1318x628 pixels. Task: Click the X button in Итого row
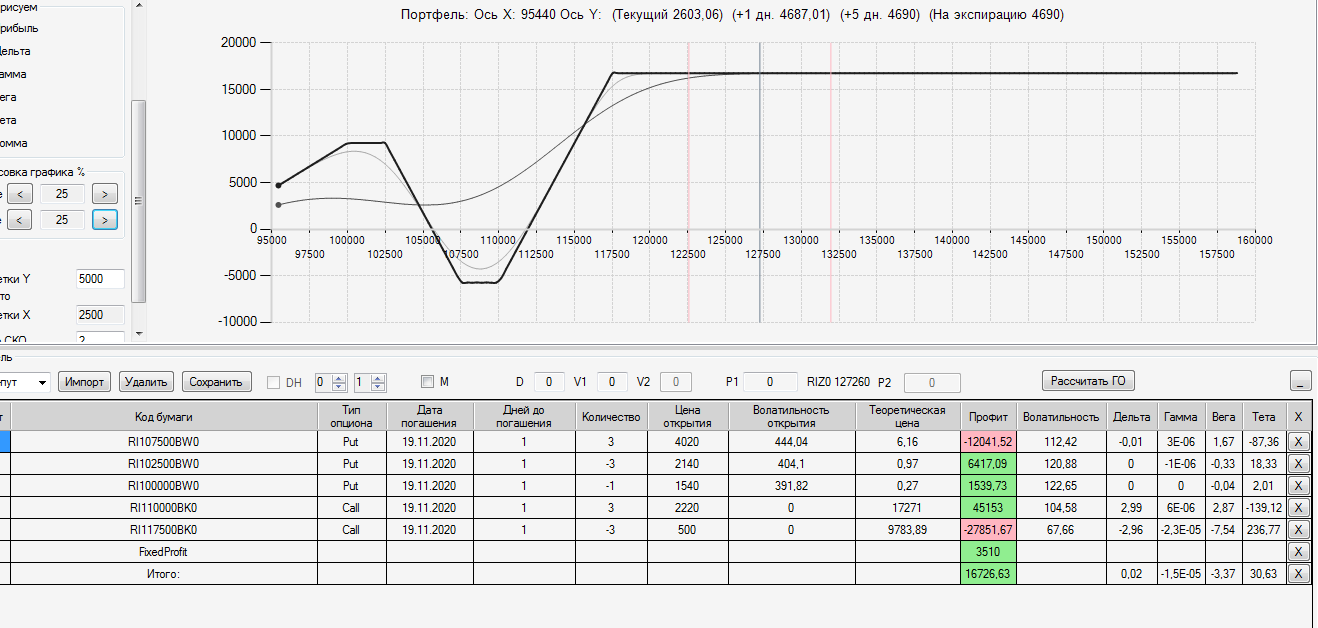click(x=1298, y=573)
